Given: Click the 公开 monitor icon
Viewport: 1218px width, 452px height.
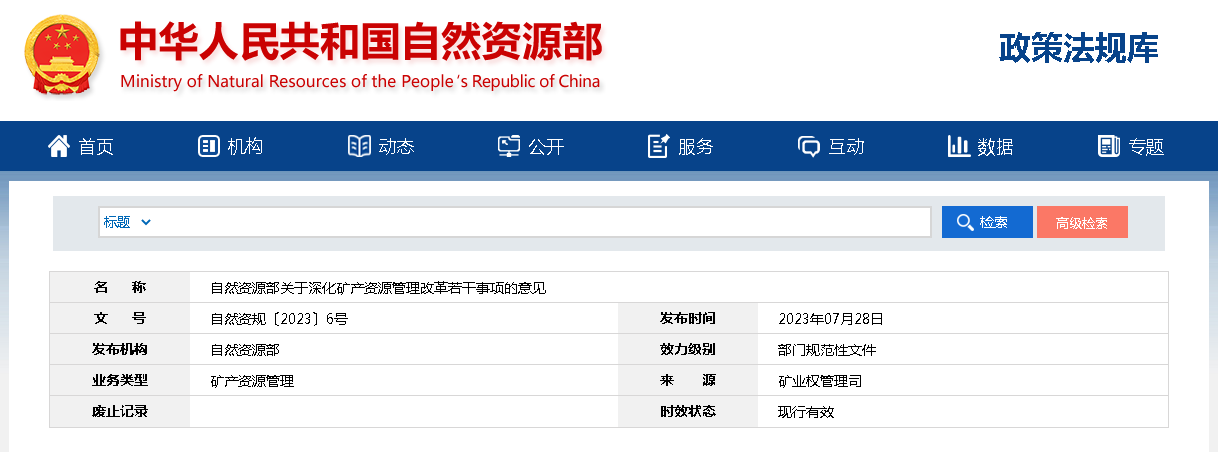Looking at the screenshot, I should pyautogui.click(x=509, y=146).
